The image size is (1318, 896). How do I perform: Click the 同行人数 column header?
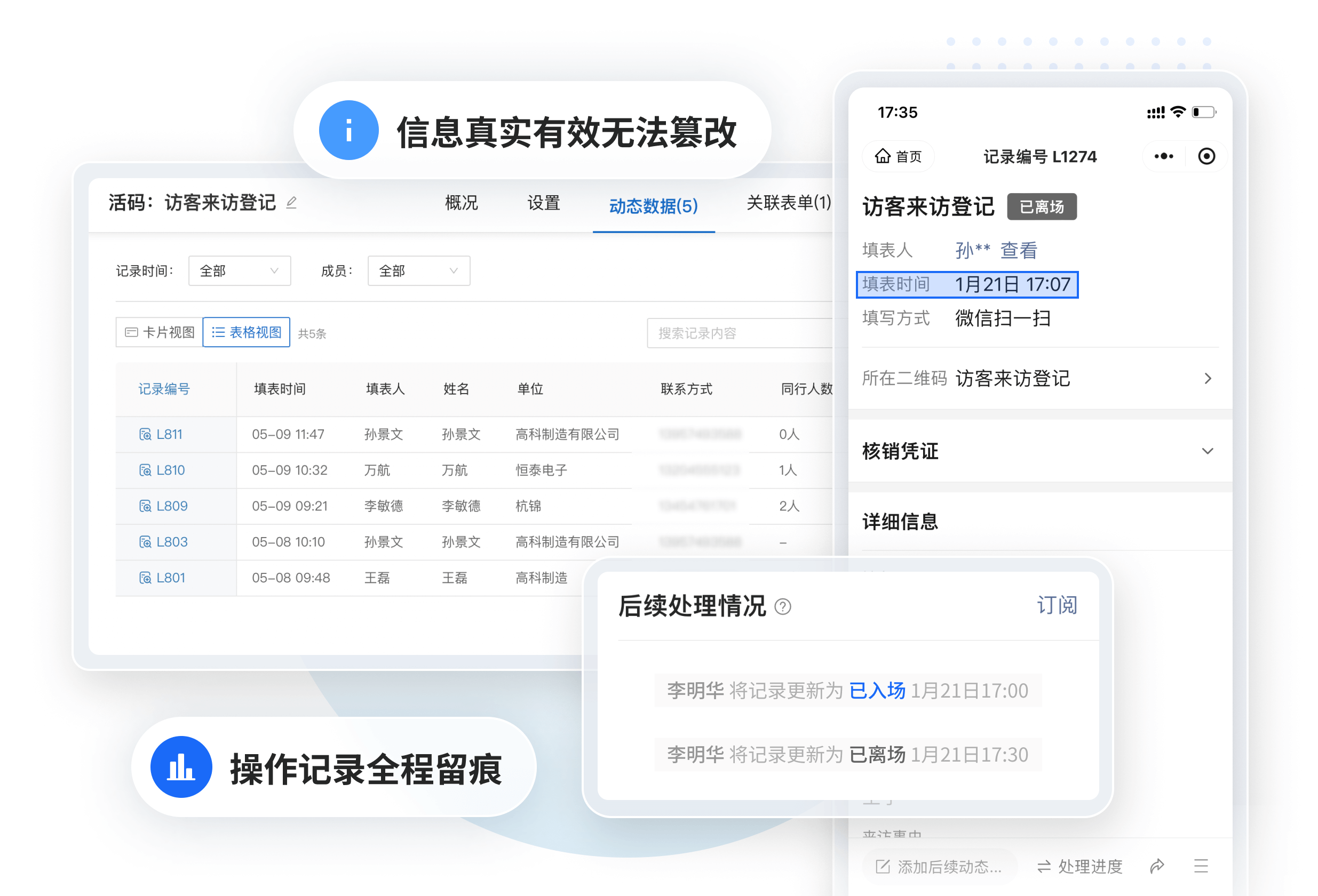806,389
